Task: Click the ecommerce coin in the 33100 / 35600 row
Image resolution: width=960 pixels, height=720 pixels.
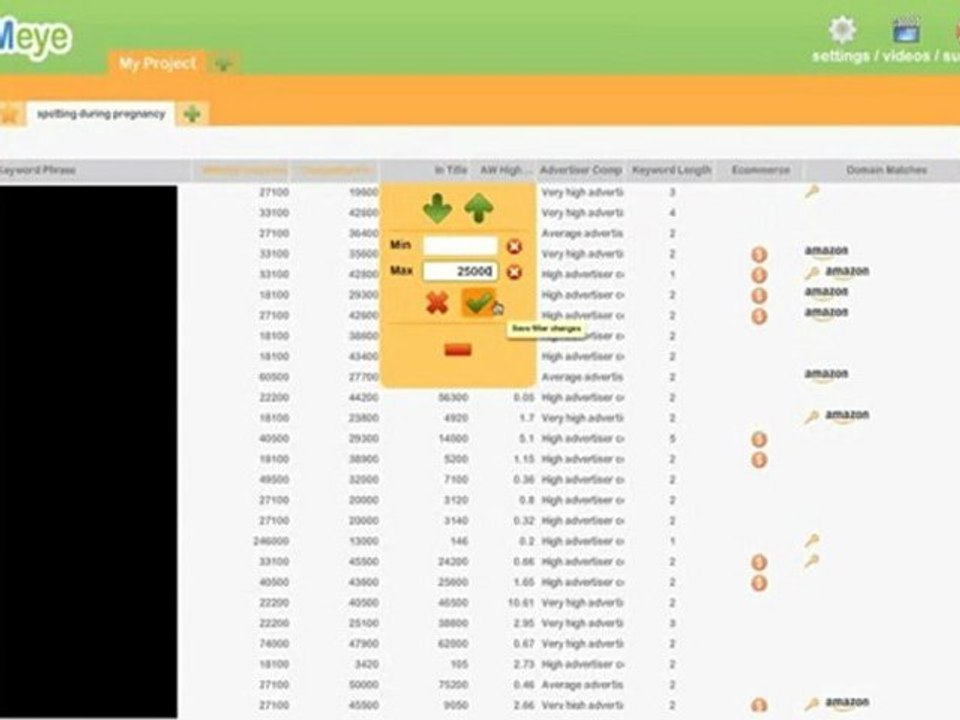Action: pyautogui.click(x=759, y=255)
